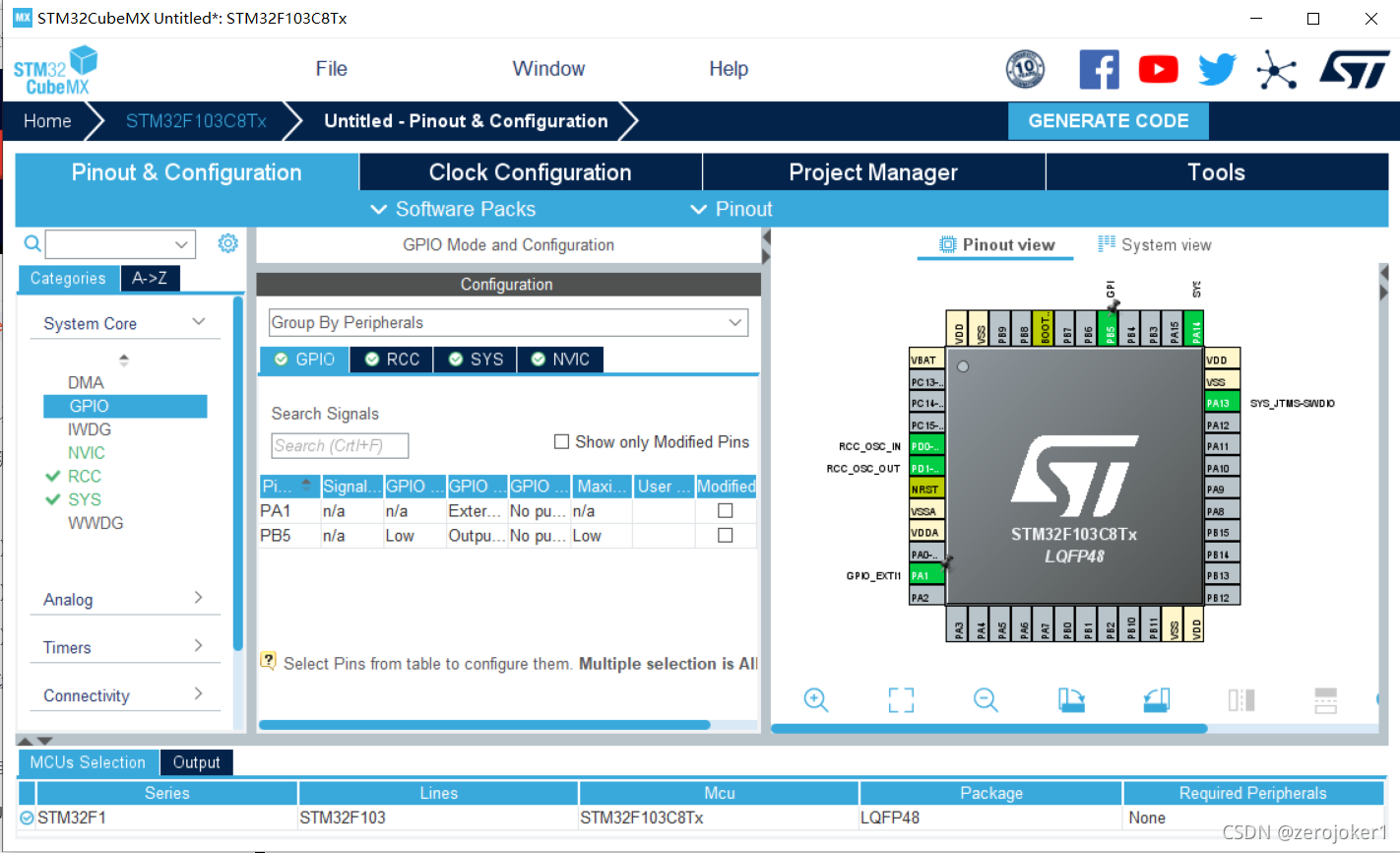Click the NRST pin on chip
Image resolution: width=1400 pixels, height=853 pixels.
[x=926, y=490]
